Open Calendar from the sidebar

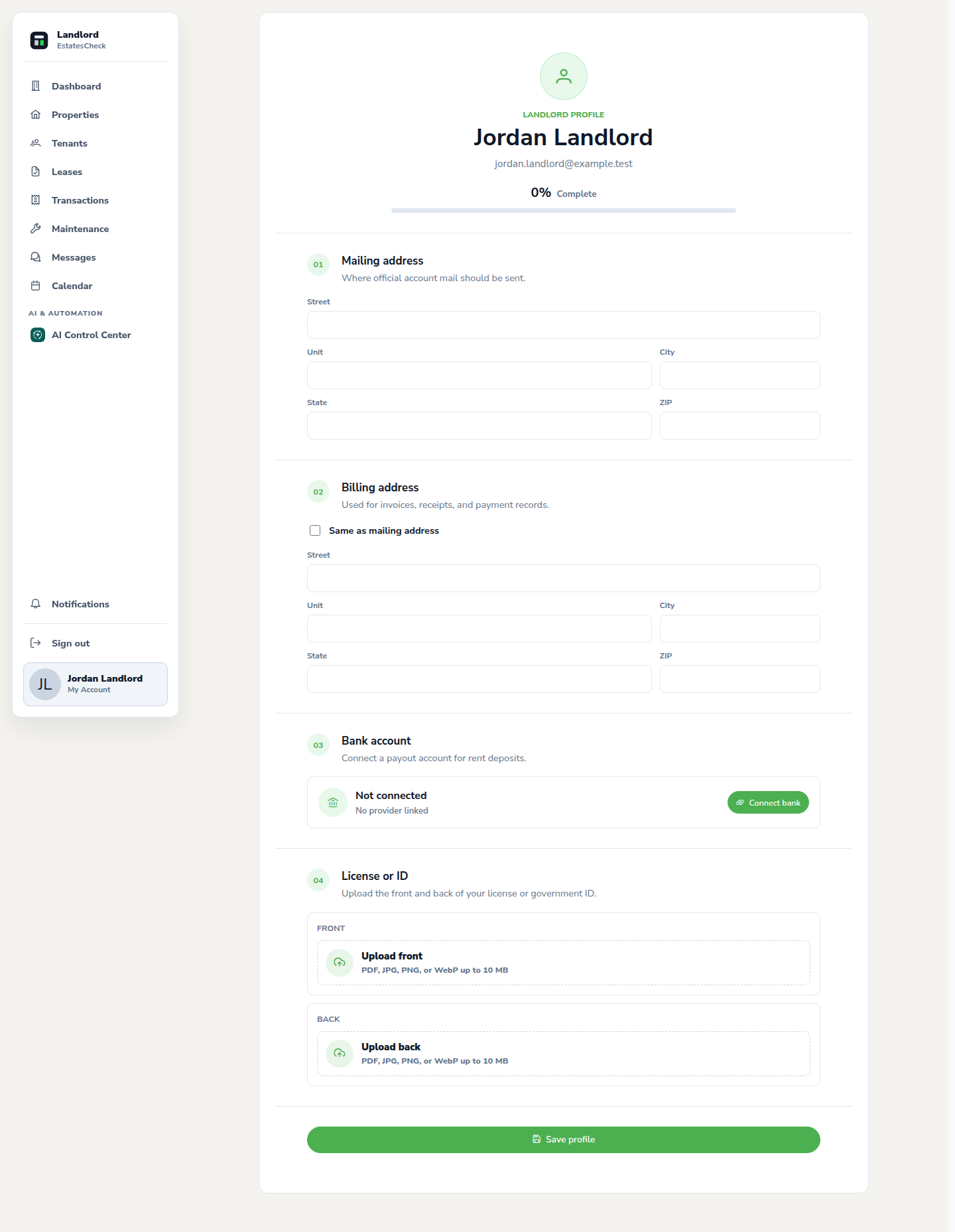coord(95,286)
